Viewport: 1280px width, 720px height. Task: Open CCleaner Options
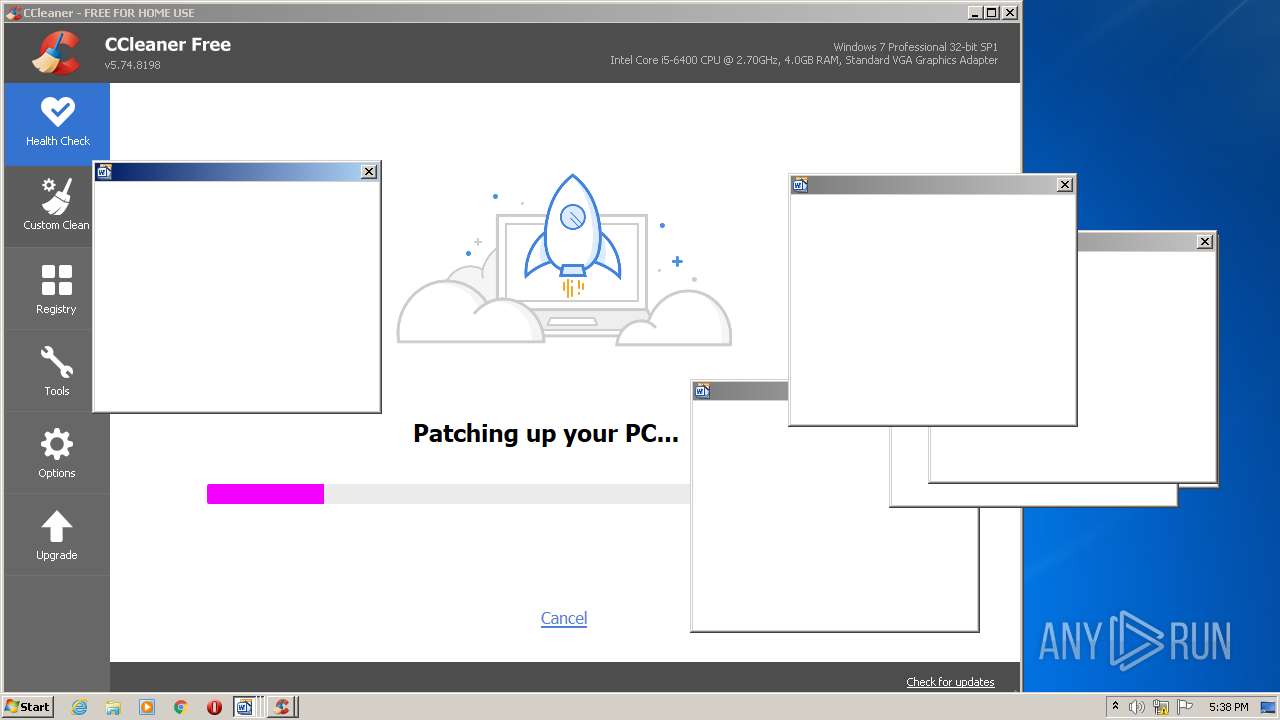(57, 454)
